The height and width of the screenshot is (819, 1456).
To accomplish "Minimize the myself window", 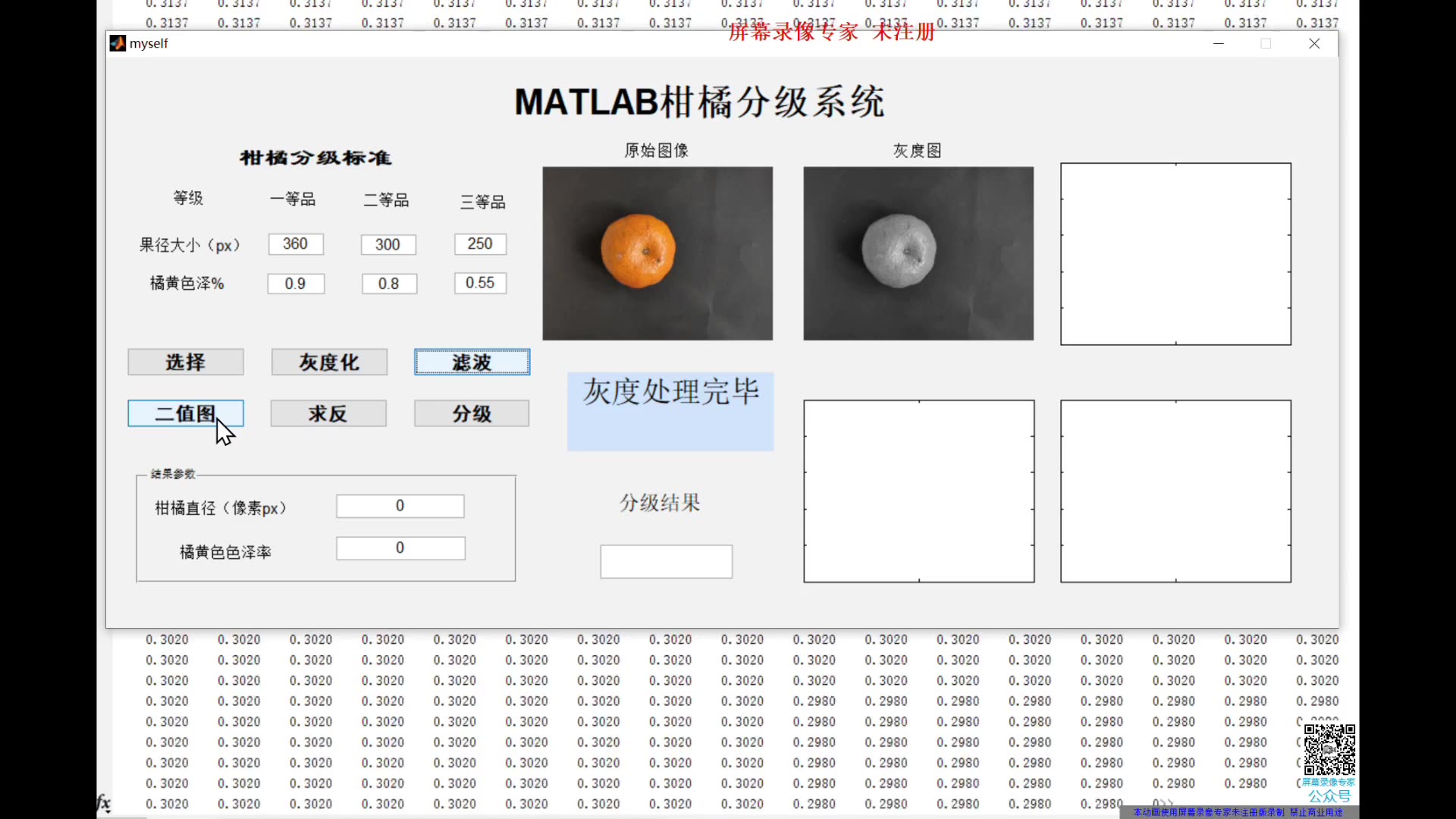I will pyautogui.click(x=1219, y=43).
